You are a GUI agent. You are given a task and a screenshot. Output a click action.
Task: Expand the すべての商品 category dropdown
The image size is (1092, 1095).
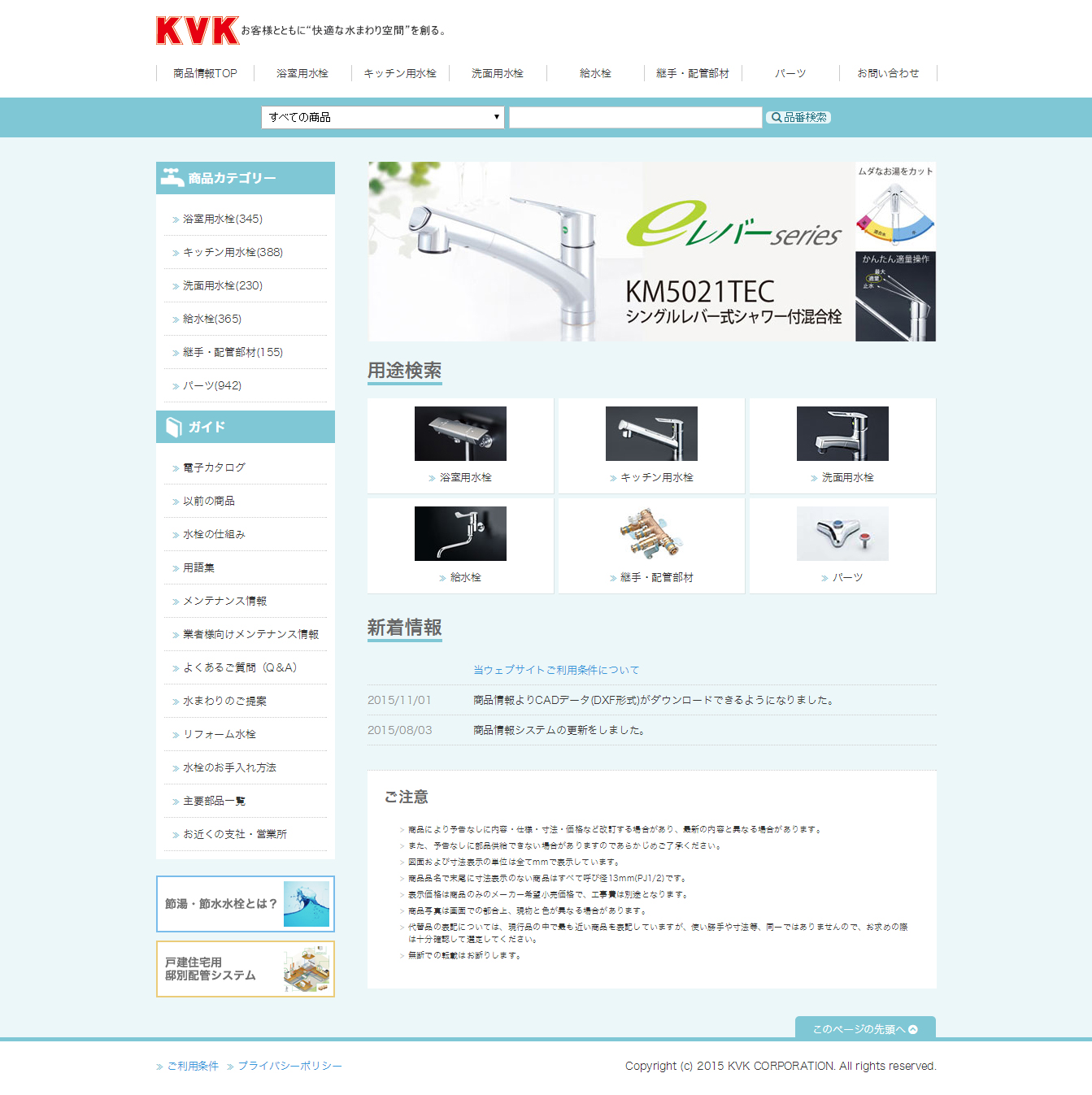click(x=383, y=117)
